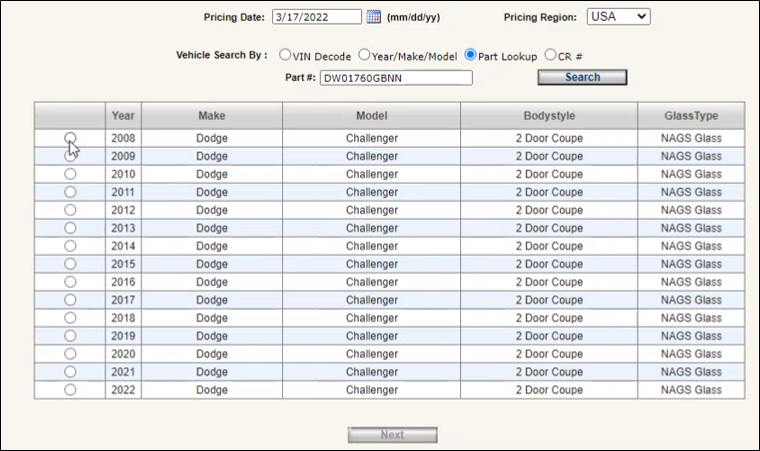Screen dimensions: 760x451
Task: Click the Bodystyle column header
Action: pyautogui.click(x=549, y=115)
